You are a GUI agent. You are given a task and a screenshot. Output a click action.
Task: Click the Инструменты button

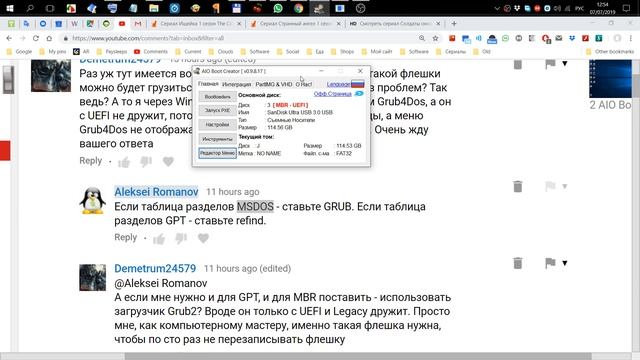217,139
